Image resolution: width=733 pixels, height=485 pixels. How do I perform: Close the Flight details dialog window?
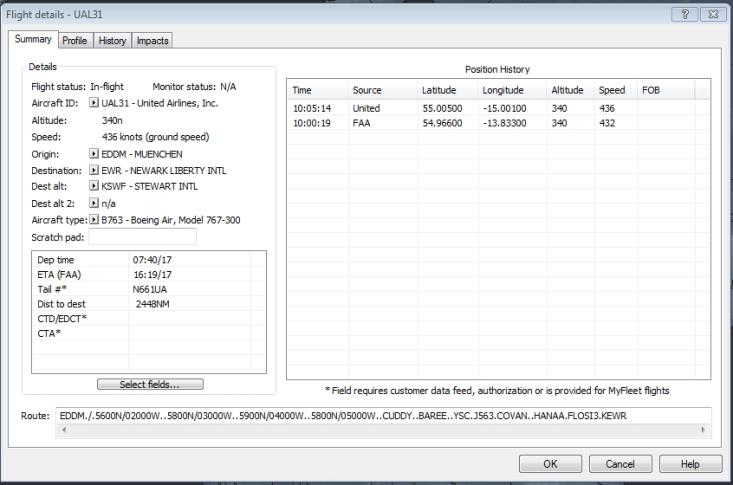click(713, 14)
